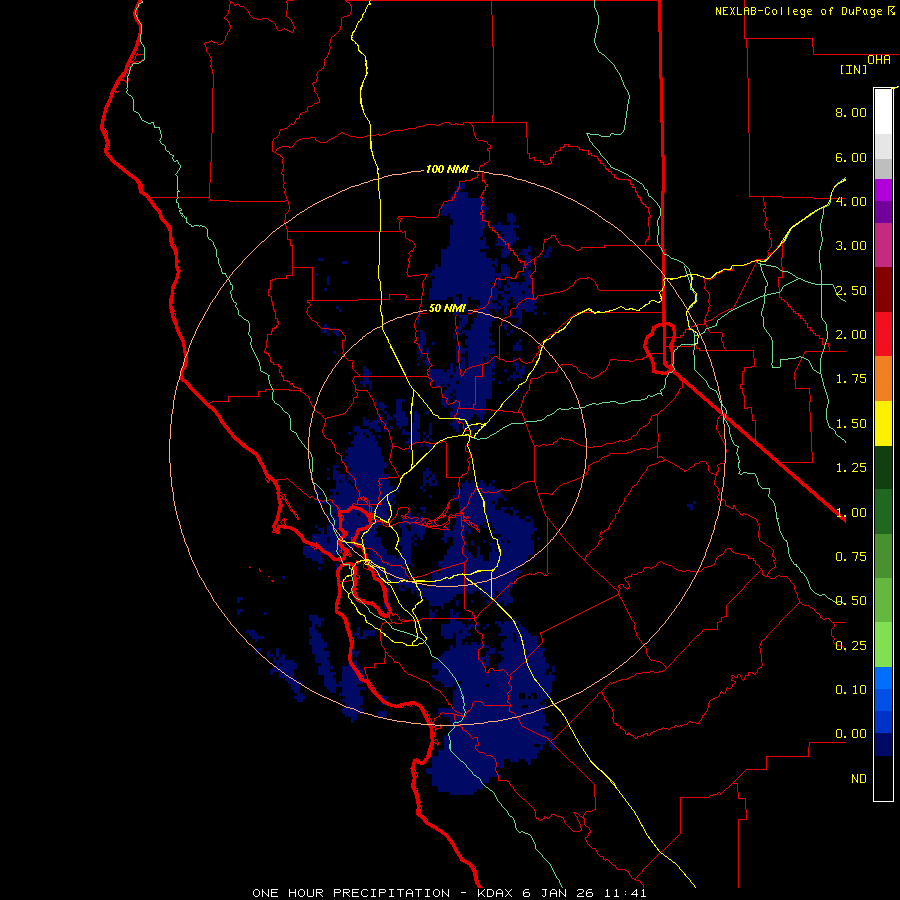Viewport: 900px width, 900px height.
Task: Select the bright red swatch near 2.00
Action: click(883, 334)
